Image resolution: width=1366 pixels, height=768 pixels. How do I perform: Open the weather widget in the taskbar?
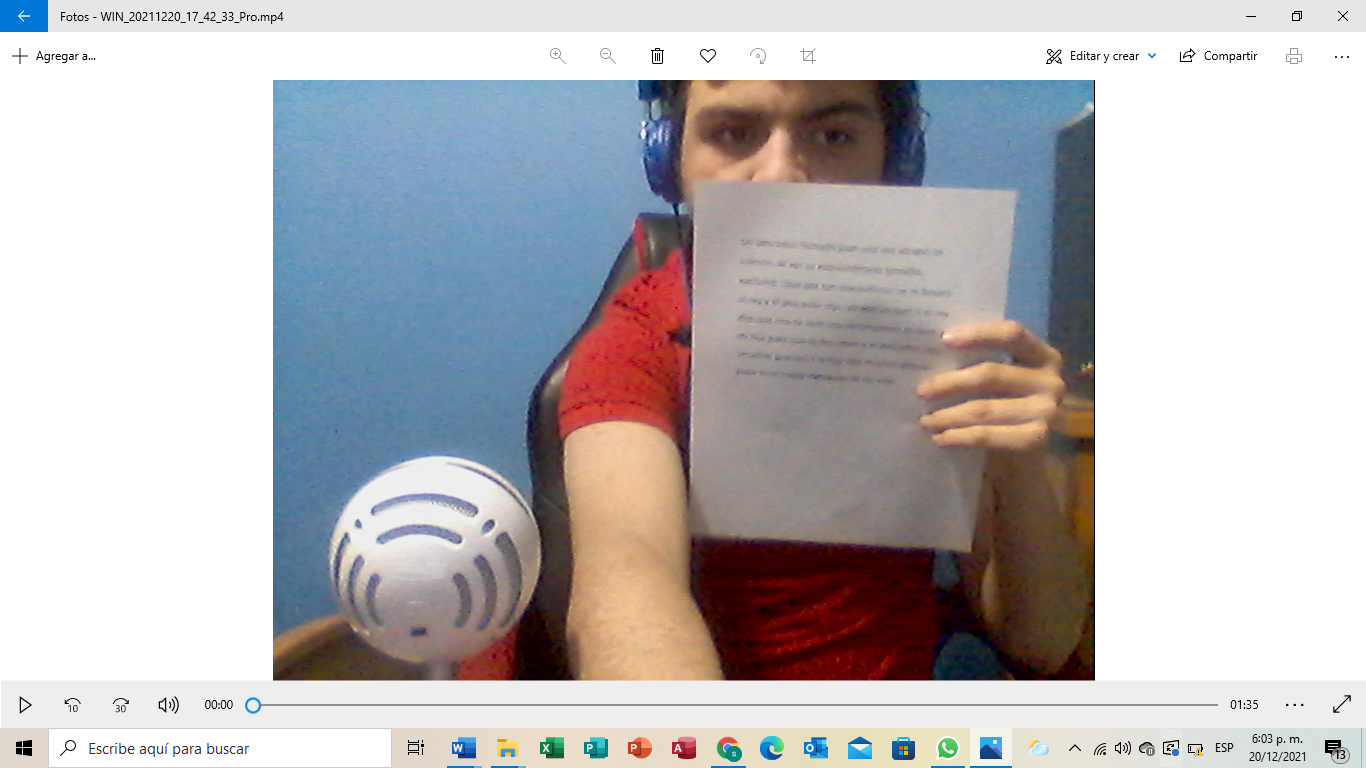(1038, 748)
